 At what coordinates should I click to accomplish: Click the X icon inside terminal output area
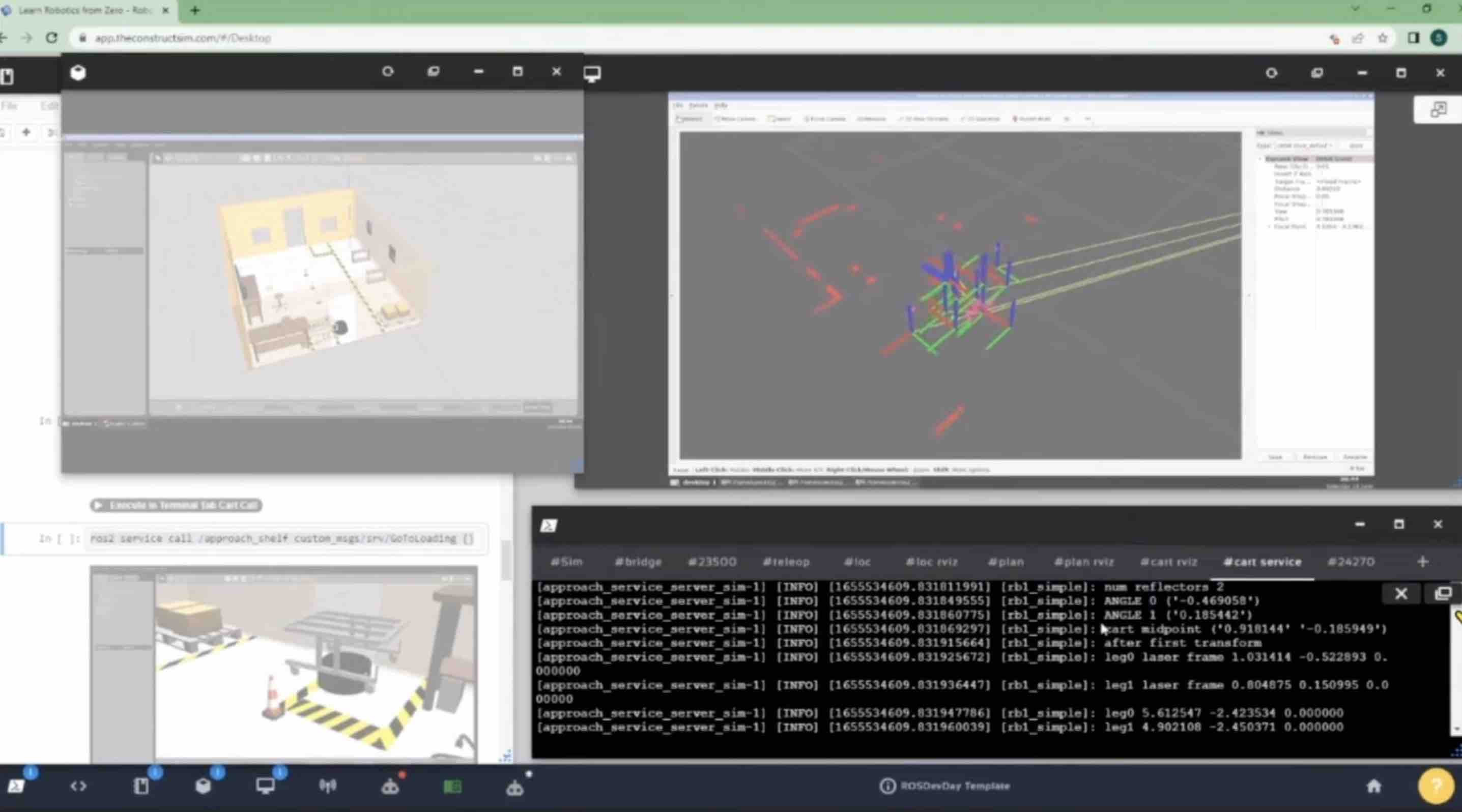(1401, 594)
